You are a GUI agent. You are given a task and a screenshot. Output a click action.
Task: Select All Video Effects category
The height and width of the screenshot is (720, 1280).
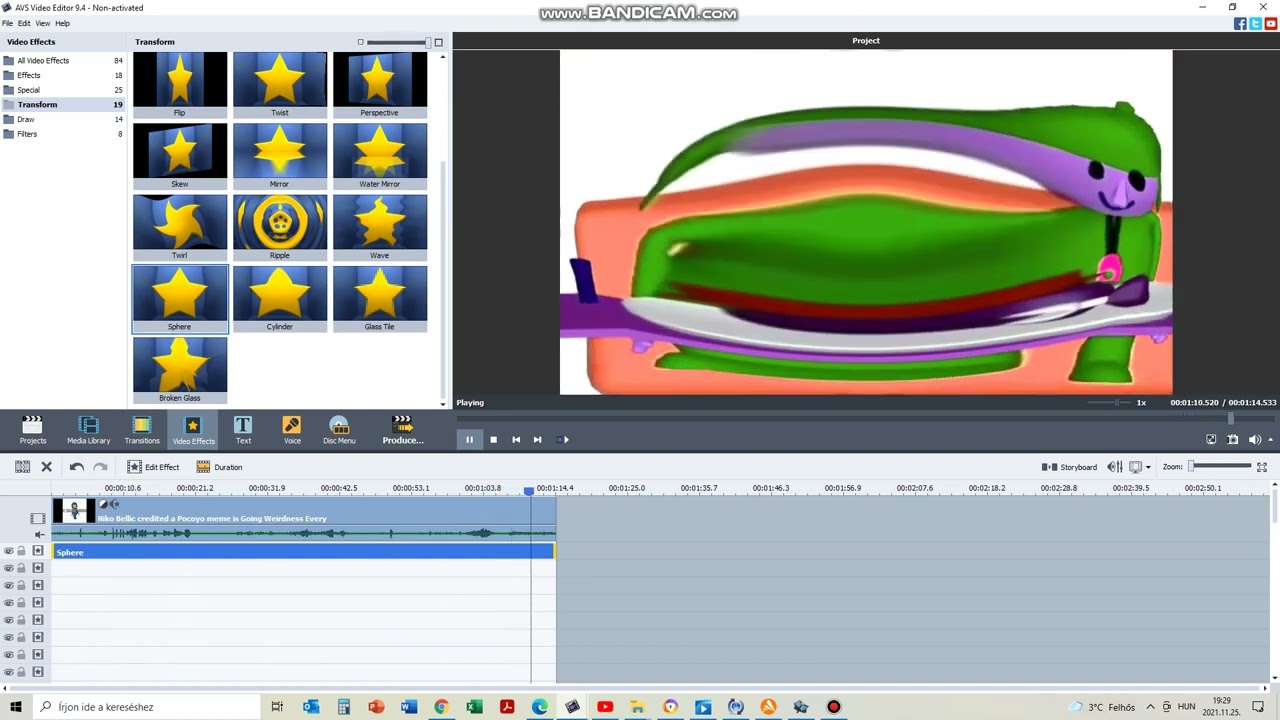pyautogui.click(x=62, y=61)
